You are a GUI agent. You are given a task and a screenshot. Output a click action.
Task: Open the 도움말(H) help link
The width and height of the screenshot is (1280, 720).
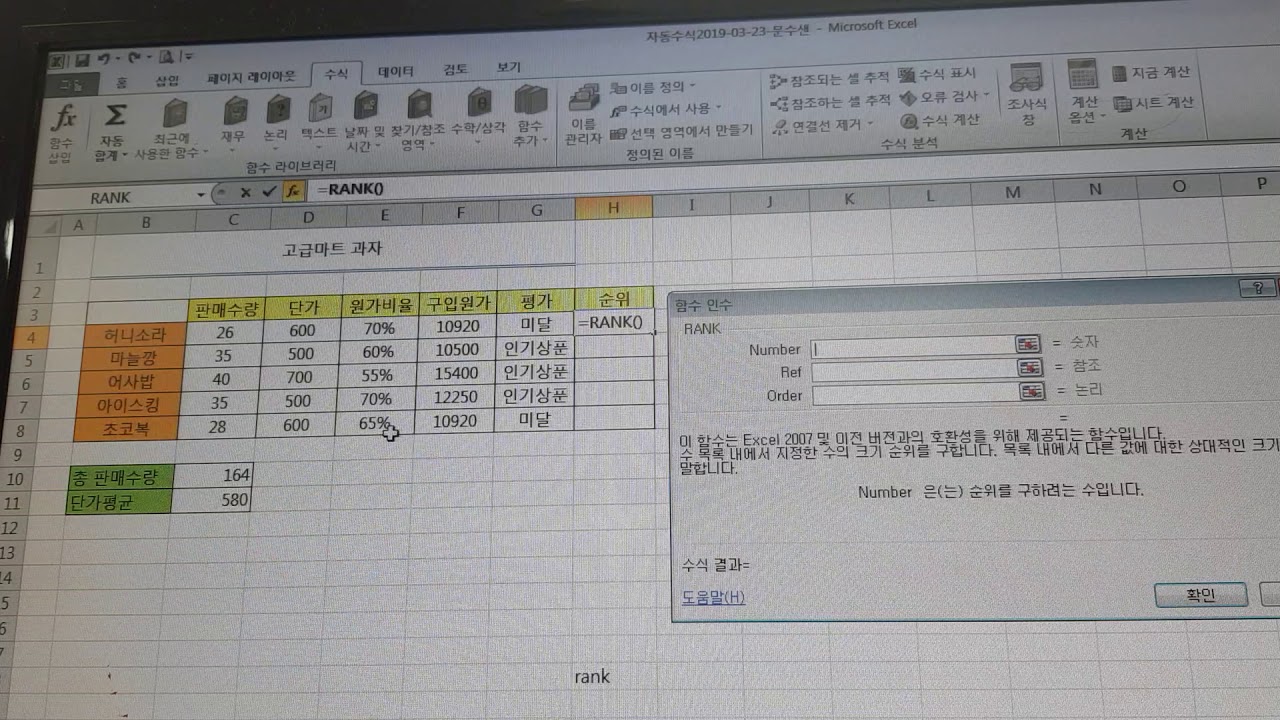pos(713,598)
